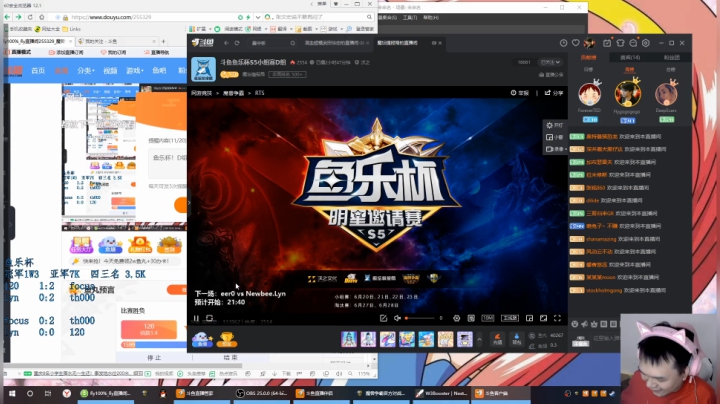The image size is (720, 404).
Task: Open the messages chat-bubble icon
Action: (633, 43)
